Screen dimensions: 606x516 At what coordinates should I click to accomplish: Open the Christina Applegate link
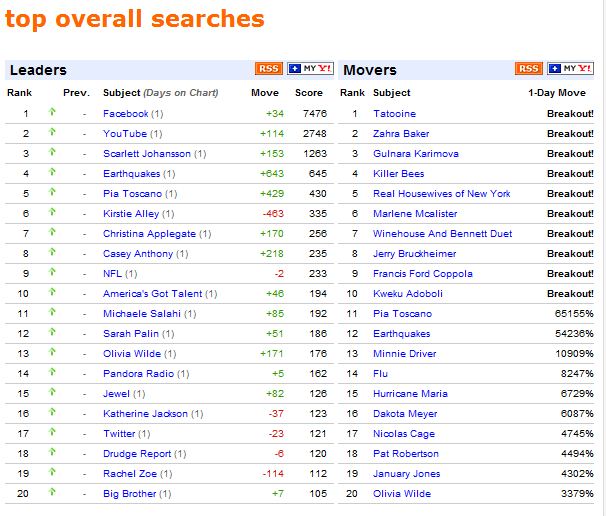(x=150, y=234)
